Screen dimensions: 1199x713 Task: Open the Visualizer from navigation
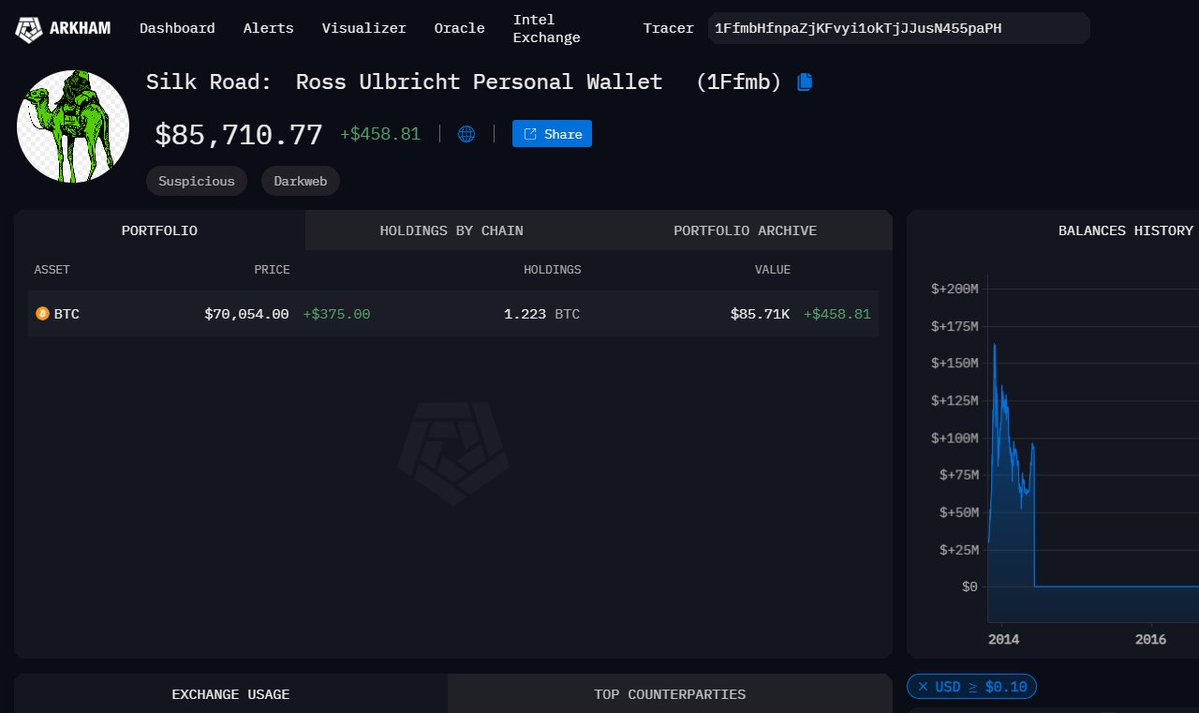364,28
